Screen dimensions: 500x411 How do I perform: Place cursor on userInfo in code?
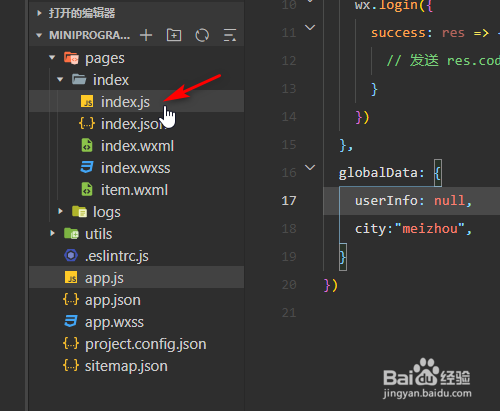tap(386, 201)
